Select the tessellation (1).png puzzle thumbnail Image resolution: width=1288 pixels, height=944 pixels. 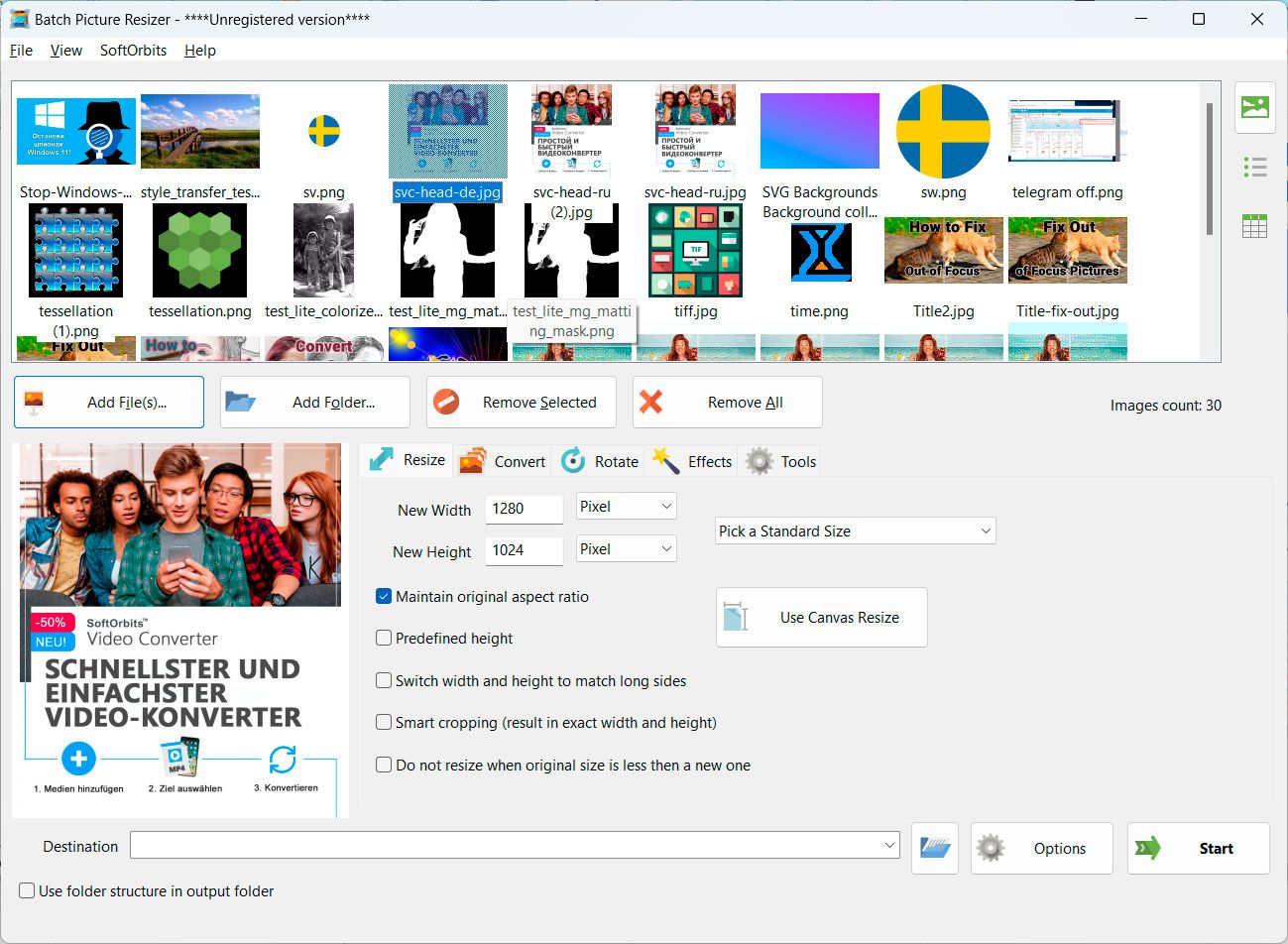click(x=76, y=250)
